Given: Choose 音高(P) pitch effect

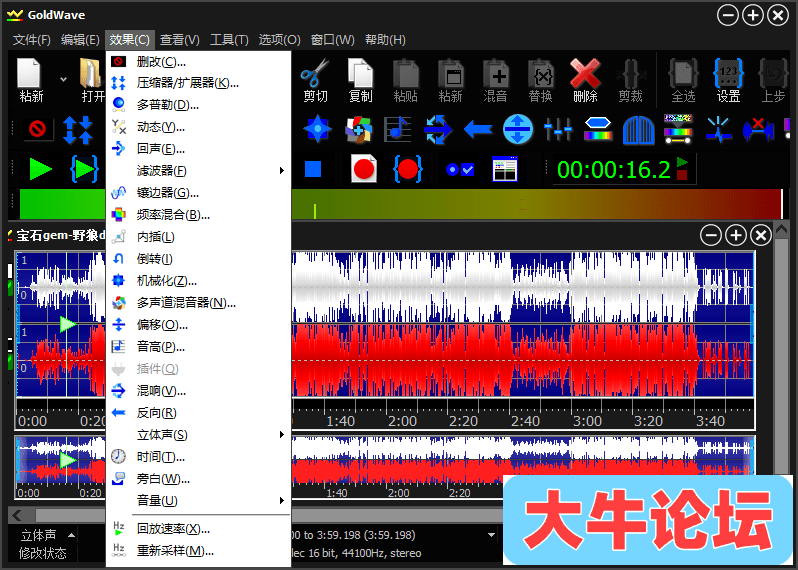Looking at the screenshot, I should pos(198,347).
